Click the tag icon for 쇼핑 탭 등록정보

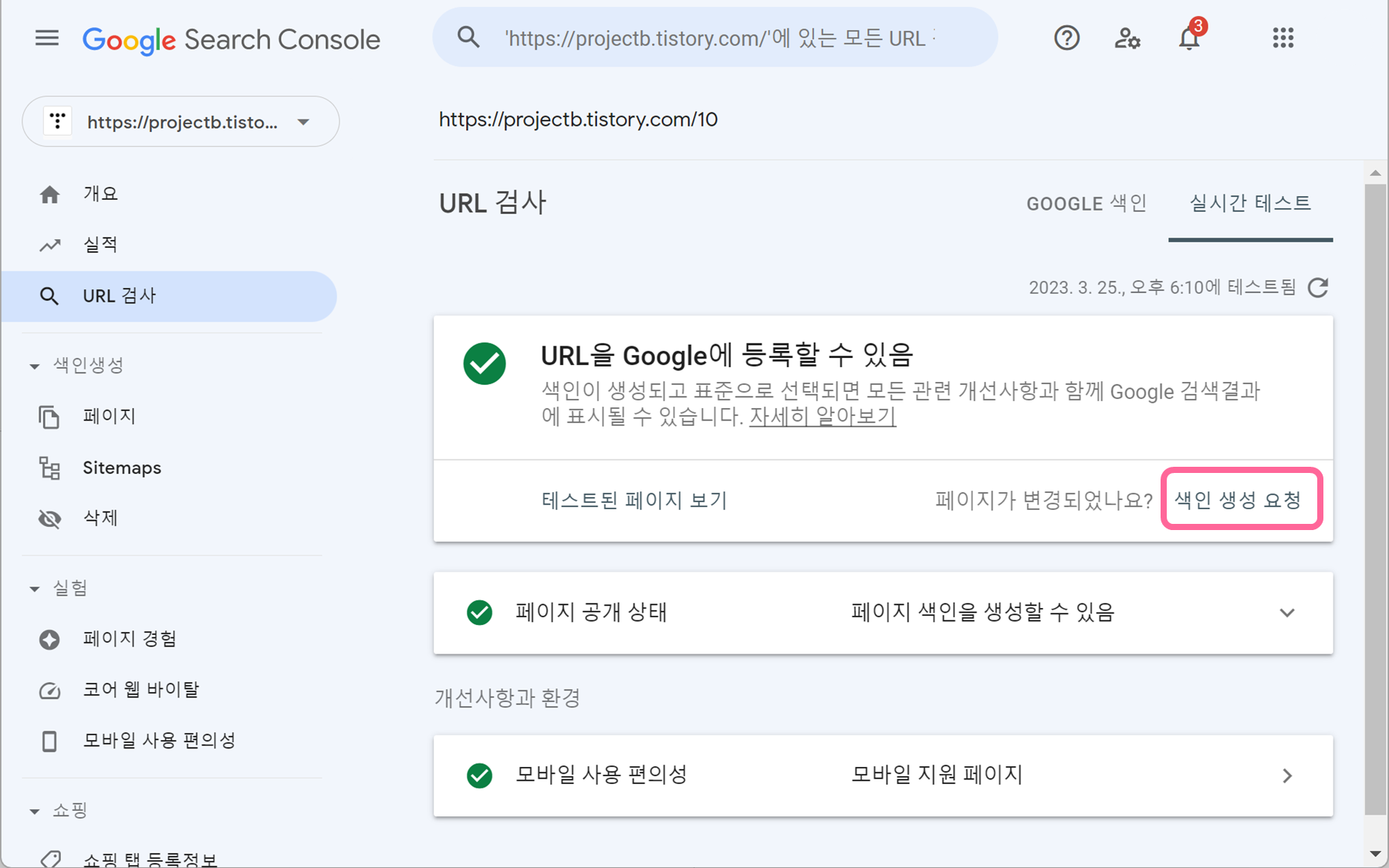[51, 859]
